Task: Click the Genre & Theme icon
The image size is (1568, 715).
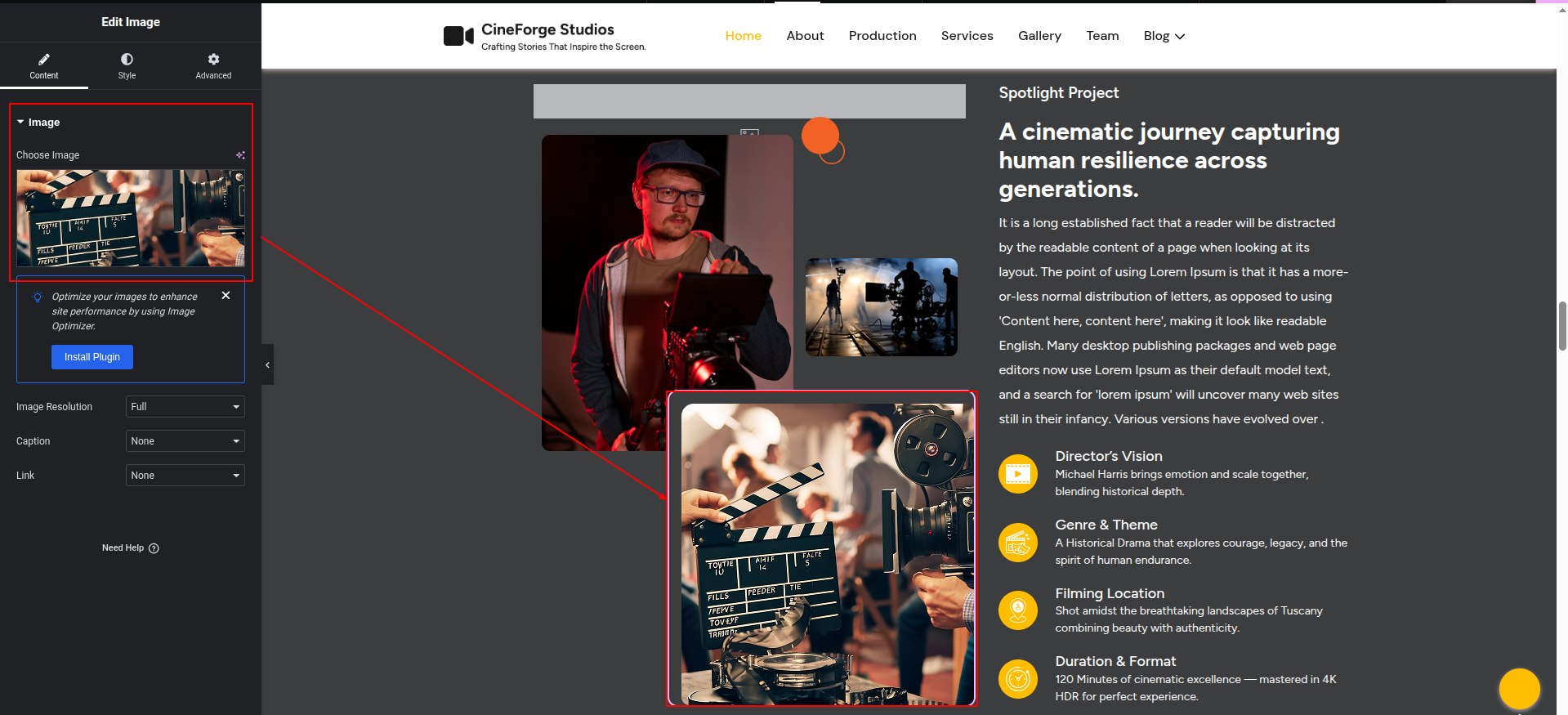Action: coord(1018,543)
